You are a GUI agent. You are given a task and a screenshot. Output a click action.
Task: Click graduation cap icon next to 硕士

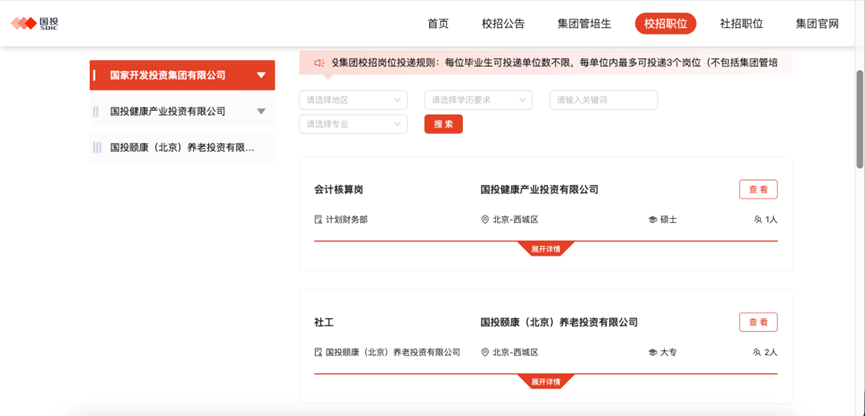point(653,220)
